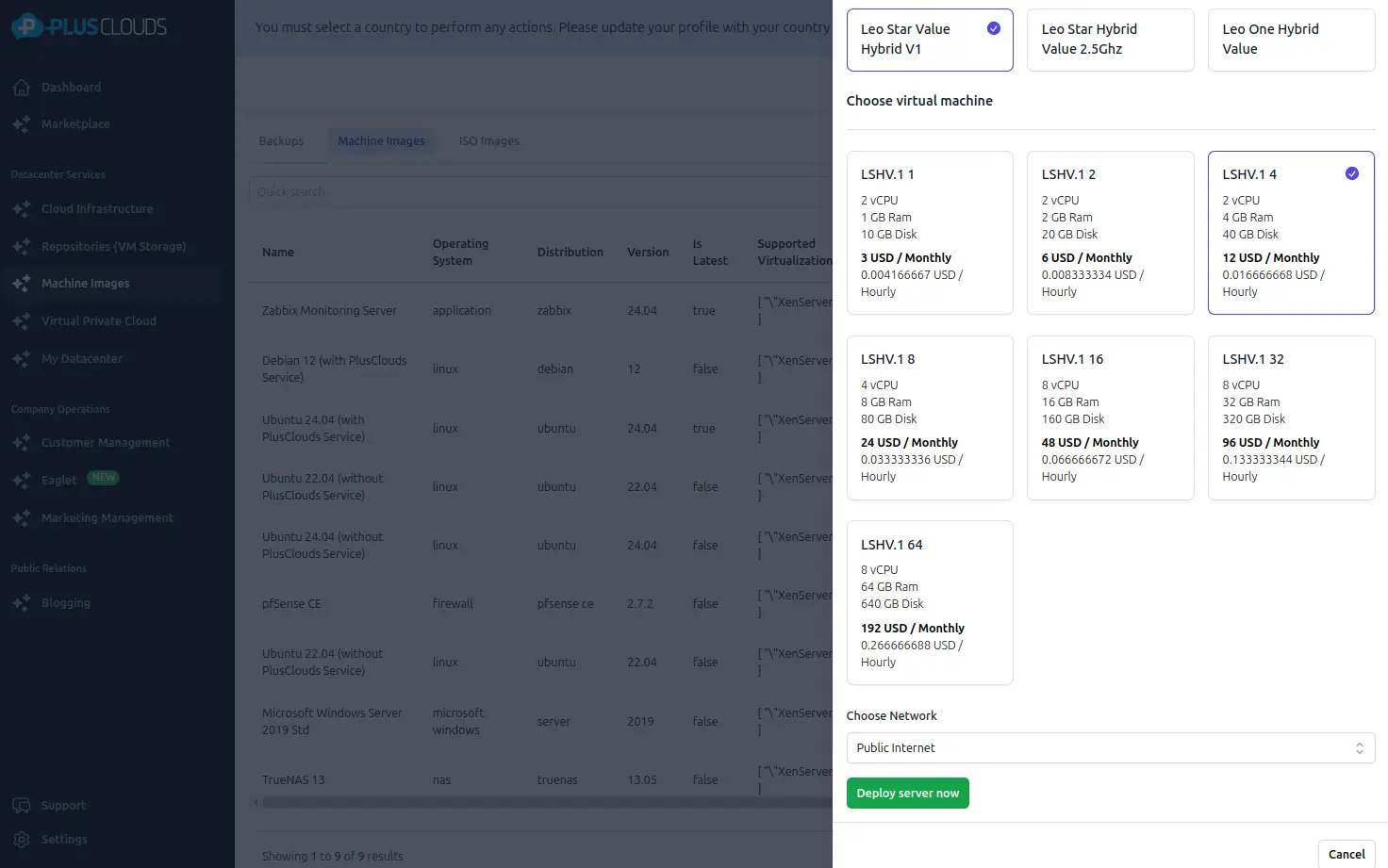Click the Settings gear icon

tap(22, 840)
